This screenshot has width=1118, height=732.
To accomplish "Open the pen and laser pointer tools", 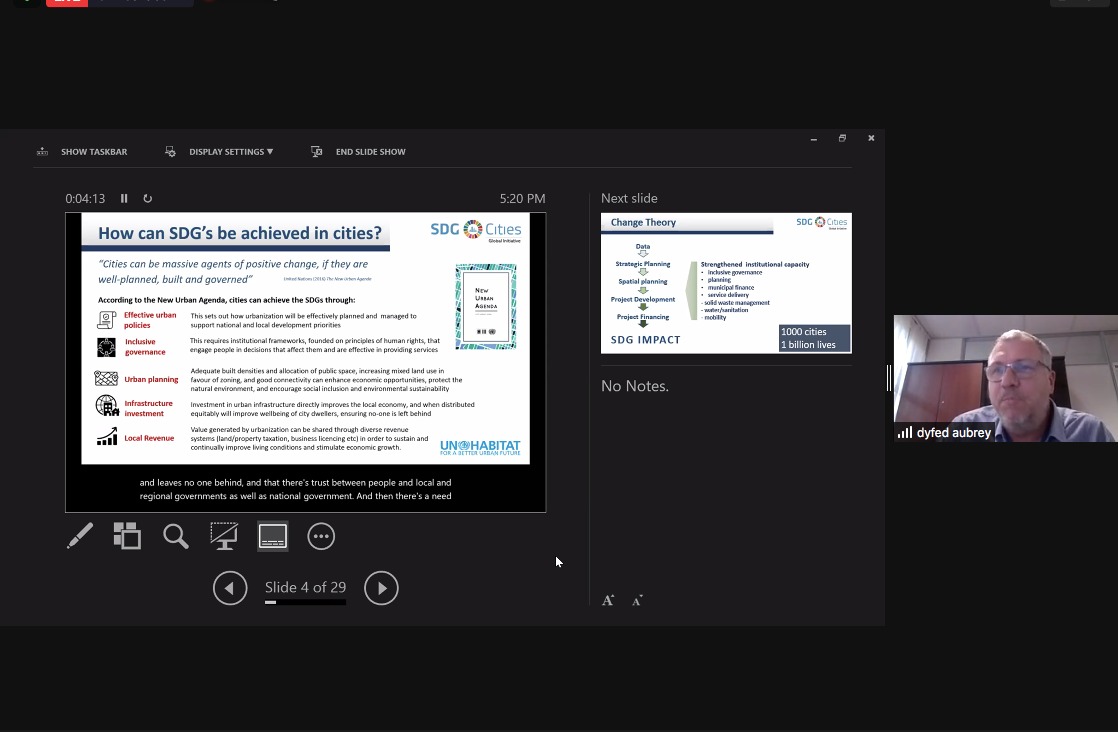I will point(80,536).
